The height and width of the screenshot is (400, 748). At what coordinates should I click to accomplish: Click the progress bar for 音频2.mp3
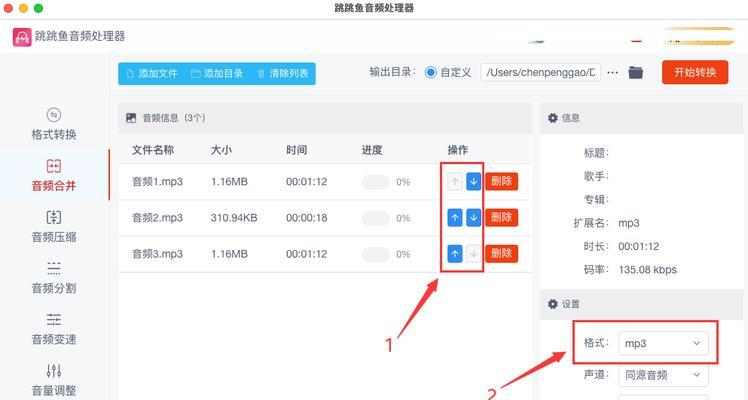click(376, 218)
